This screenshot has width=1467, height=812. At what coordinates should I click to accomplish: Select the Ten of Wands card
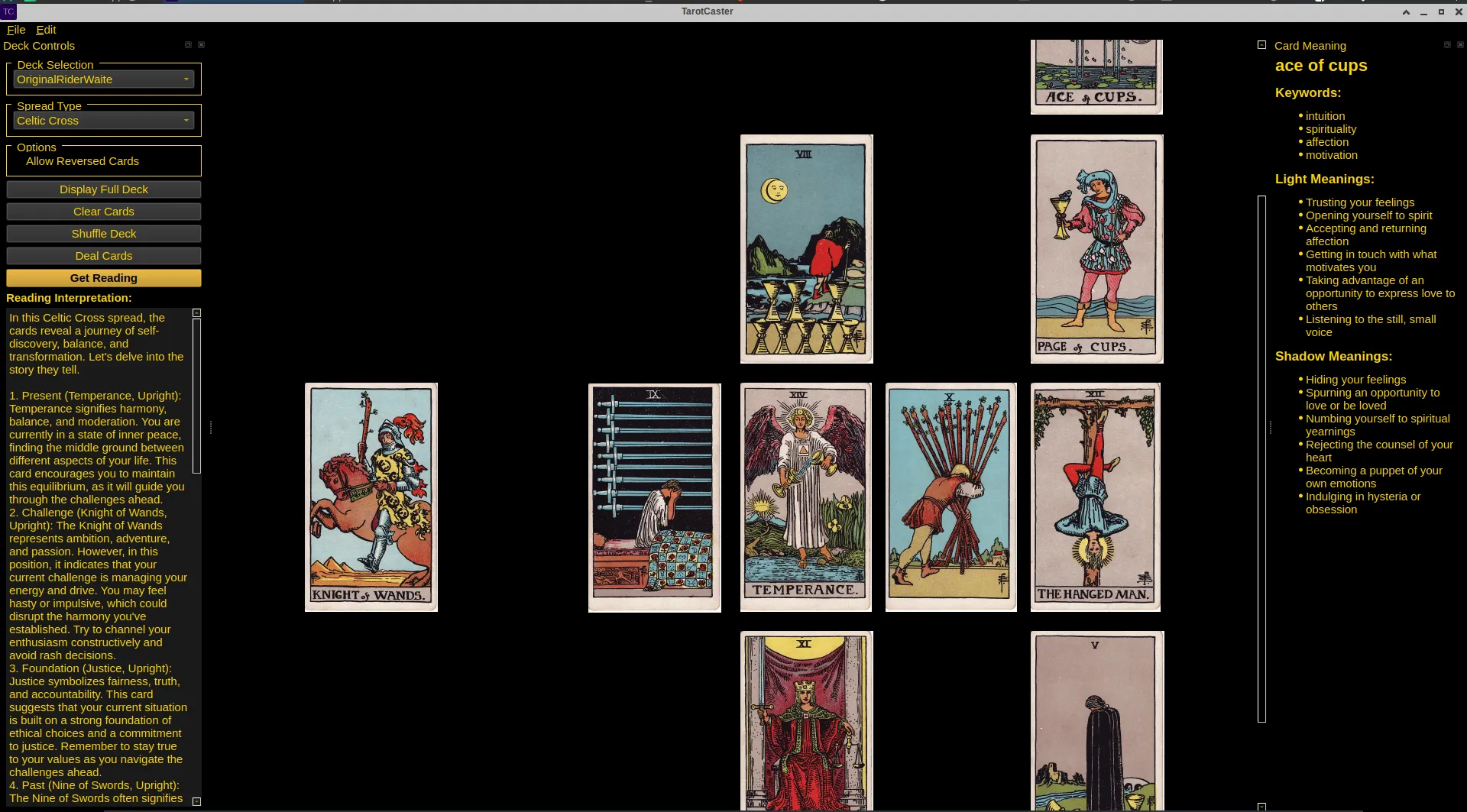[x=951, y=497]
